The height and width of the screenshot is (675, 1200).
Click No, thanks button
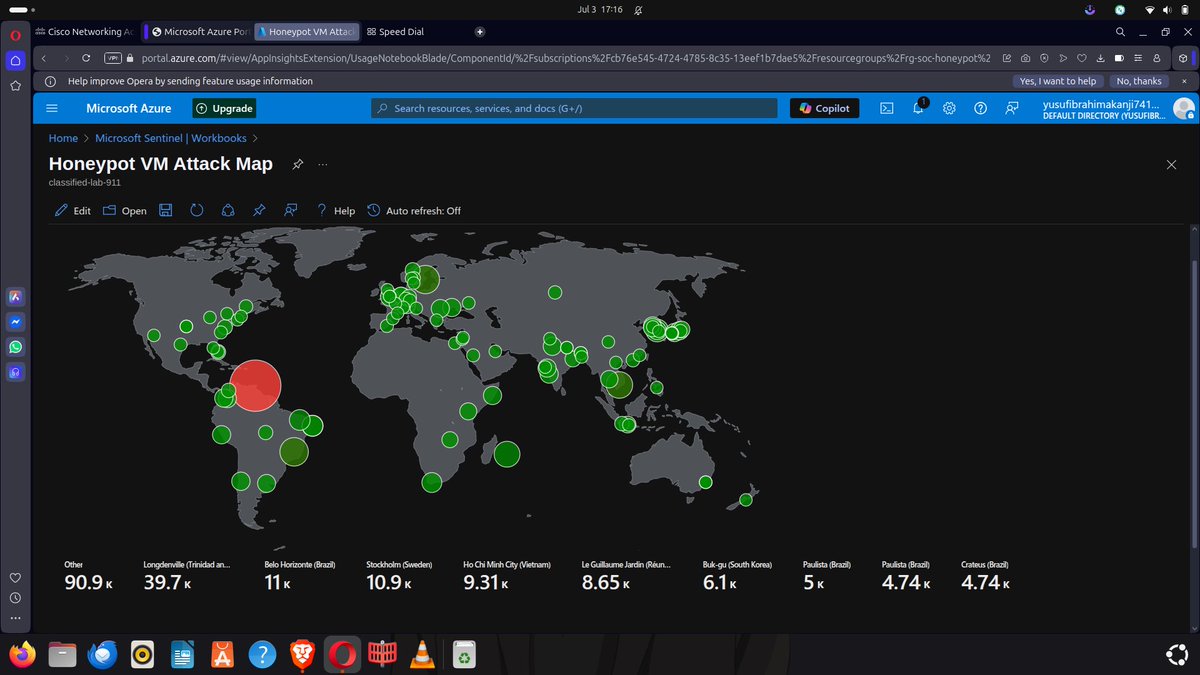(x=1139, y=81)
